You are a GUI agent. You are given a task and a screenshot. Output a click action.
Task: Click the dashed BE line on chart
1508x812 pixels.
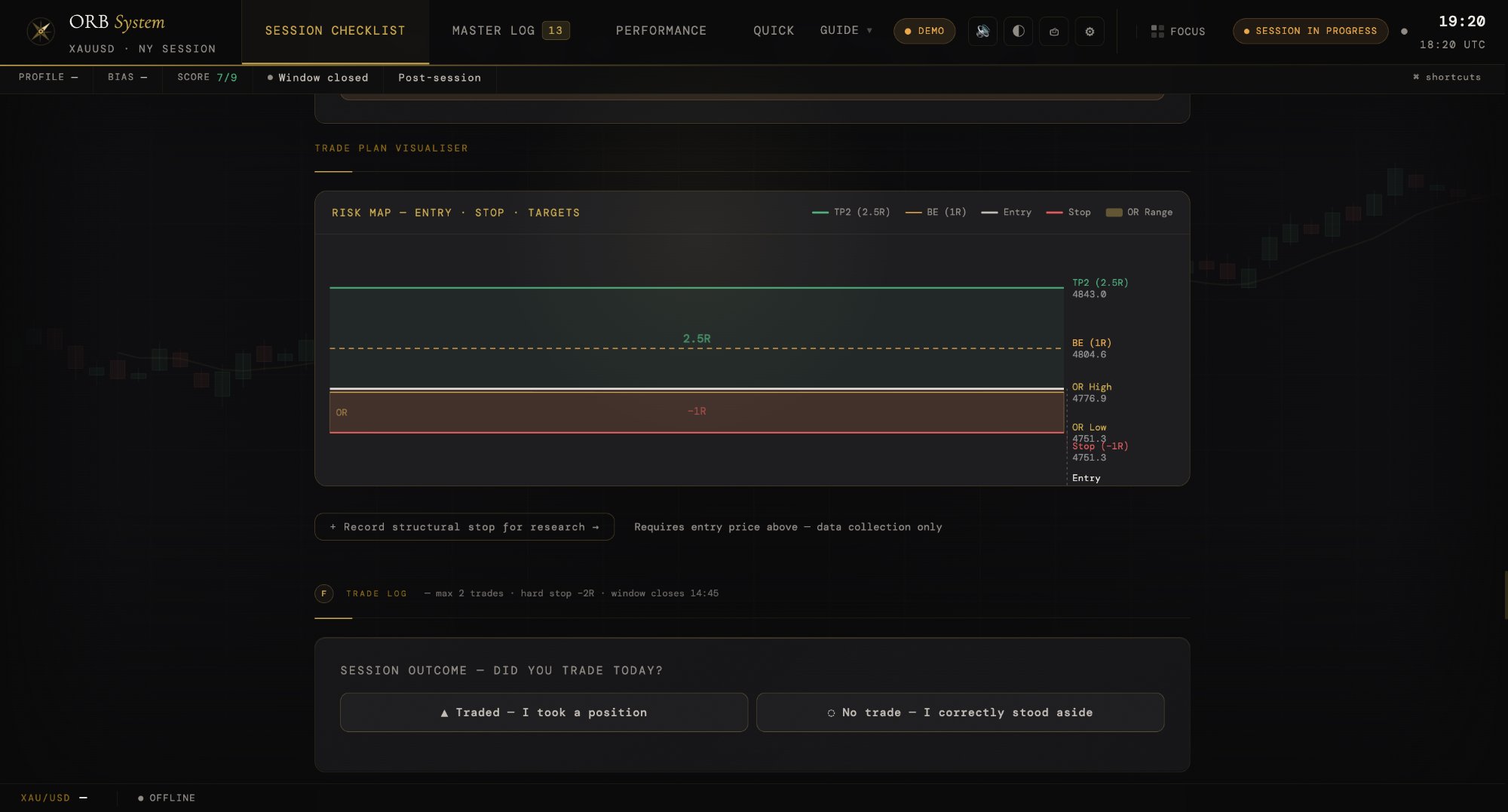697,348
